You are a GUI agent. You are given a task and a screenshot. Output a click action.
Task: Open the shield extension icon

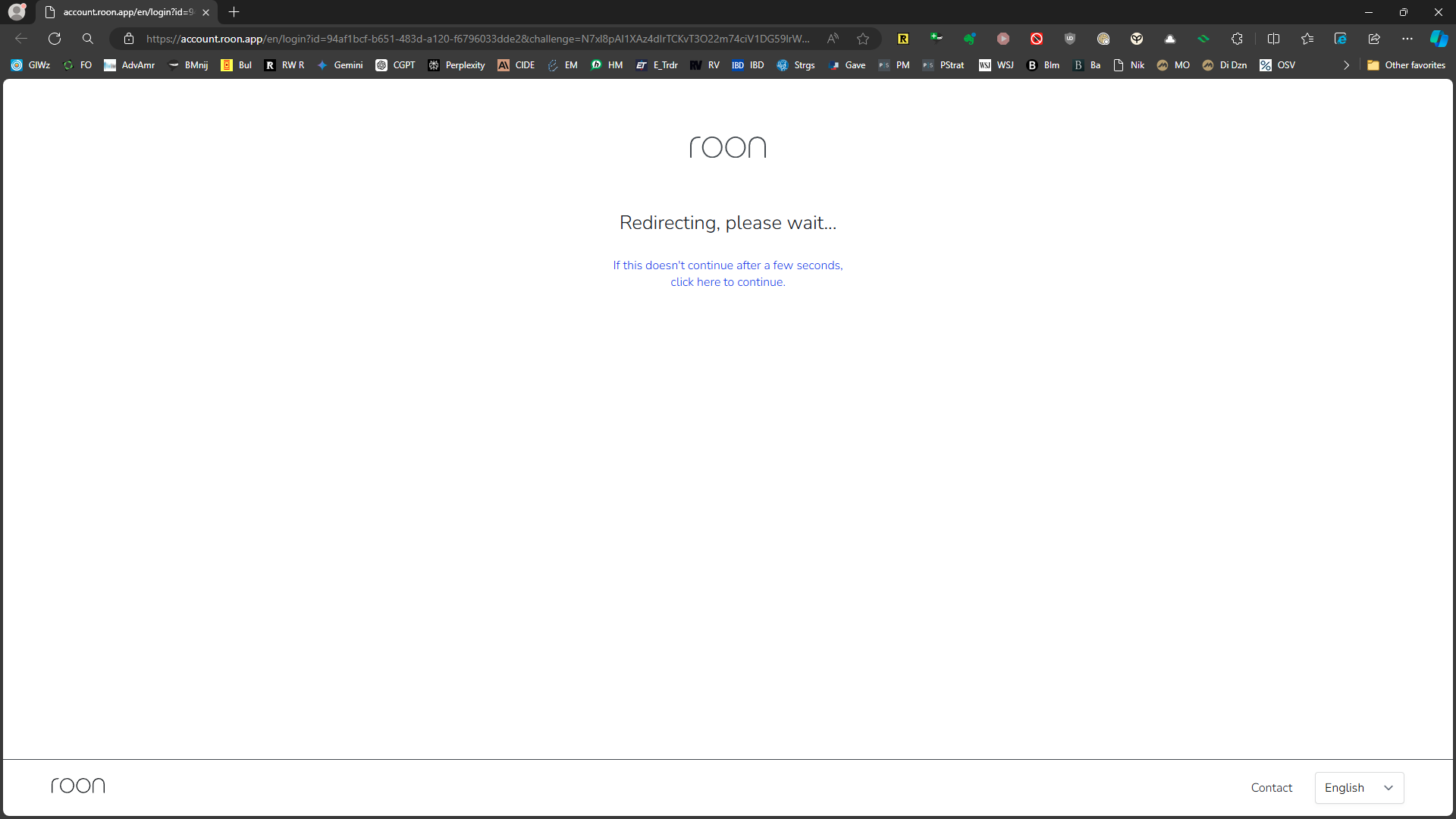[x=1070, y=39]
